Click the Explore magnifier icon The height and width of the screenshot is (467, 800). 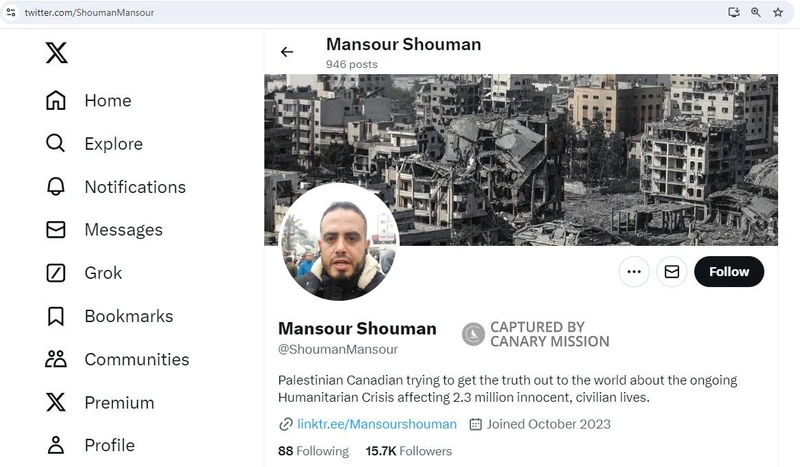56,144
